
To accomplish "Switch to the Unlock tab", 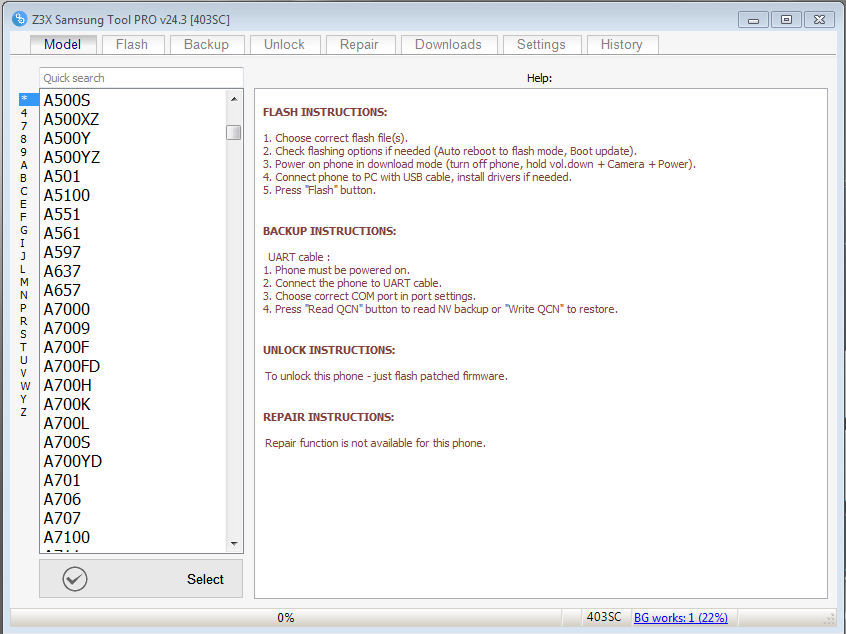I will click(x=284, y=44).
